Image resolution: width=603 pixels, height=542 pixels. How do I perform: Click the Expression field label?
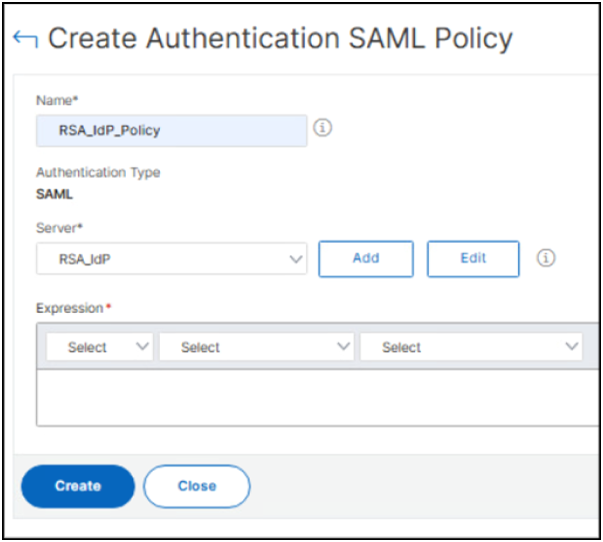tap(70, 307)
